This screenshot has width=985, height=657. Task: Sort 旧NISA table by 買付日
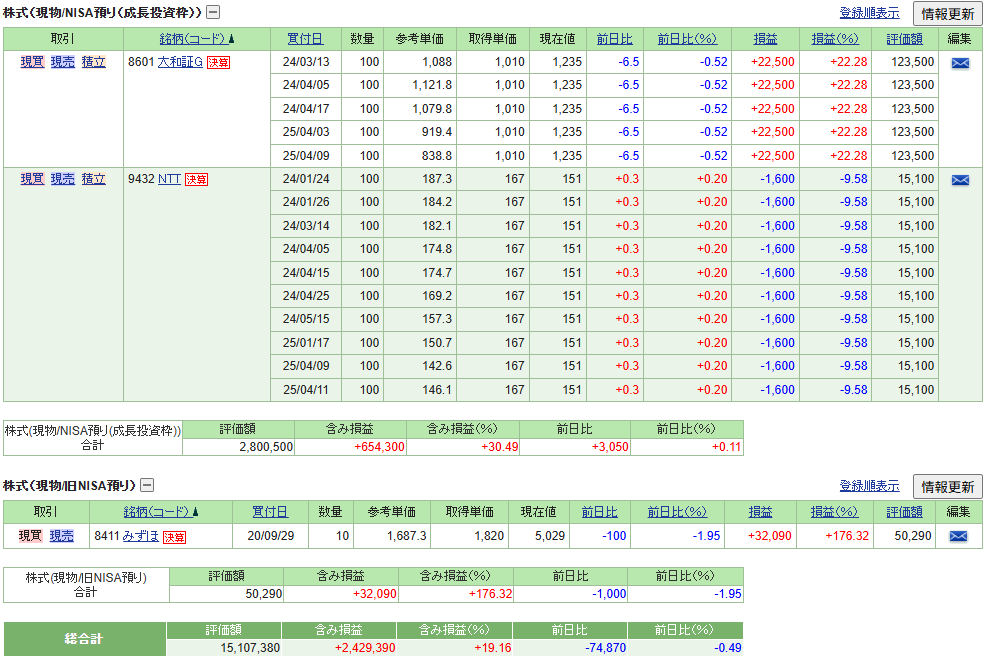pos(270,512)
